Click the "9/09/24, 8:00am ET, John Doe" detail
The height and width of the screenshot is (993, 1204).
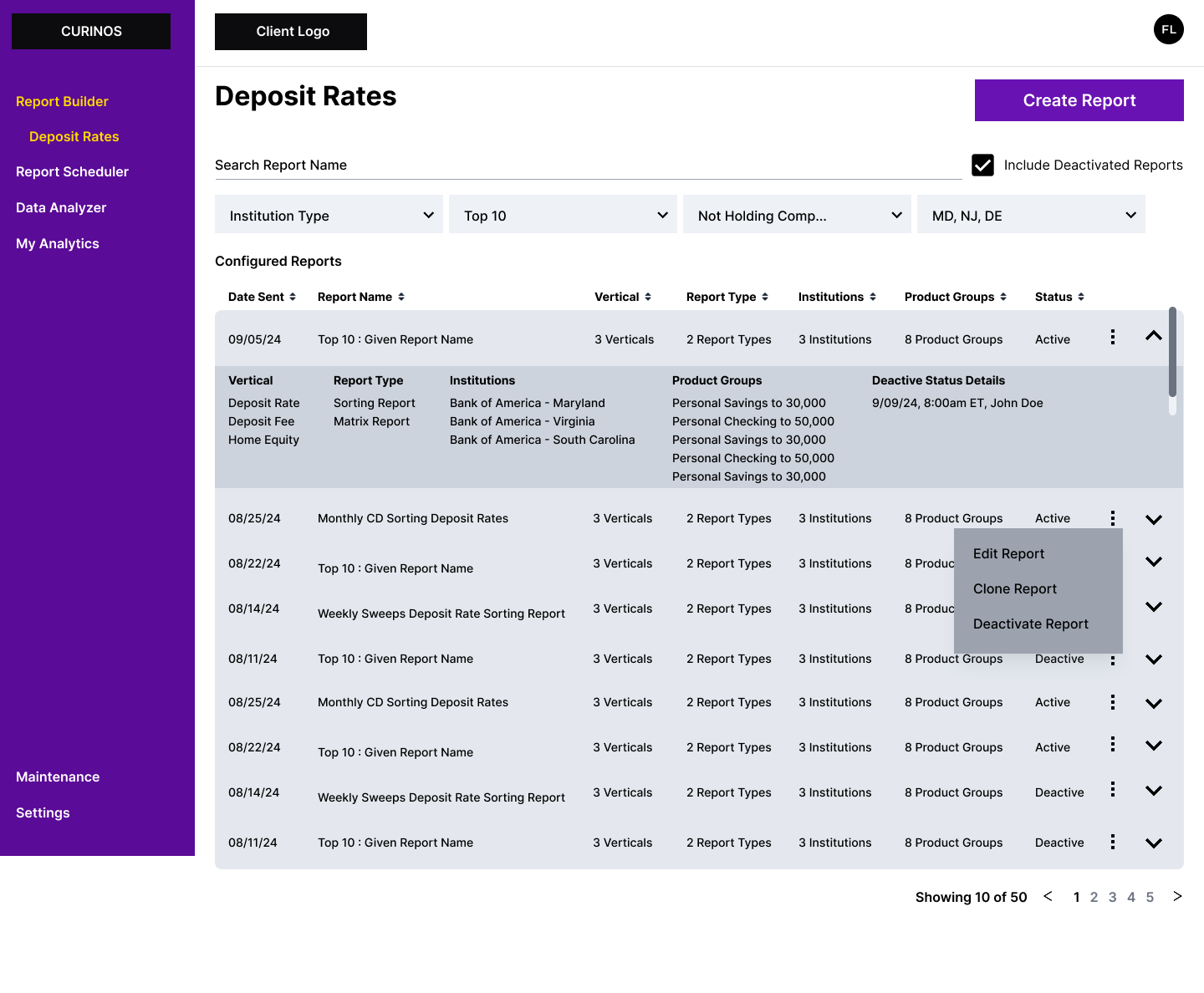(x=957, y=403)
